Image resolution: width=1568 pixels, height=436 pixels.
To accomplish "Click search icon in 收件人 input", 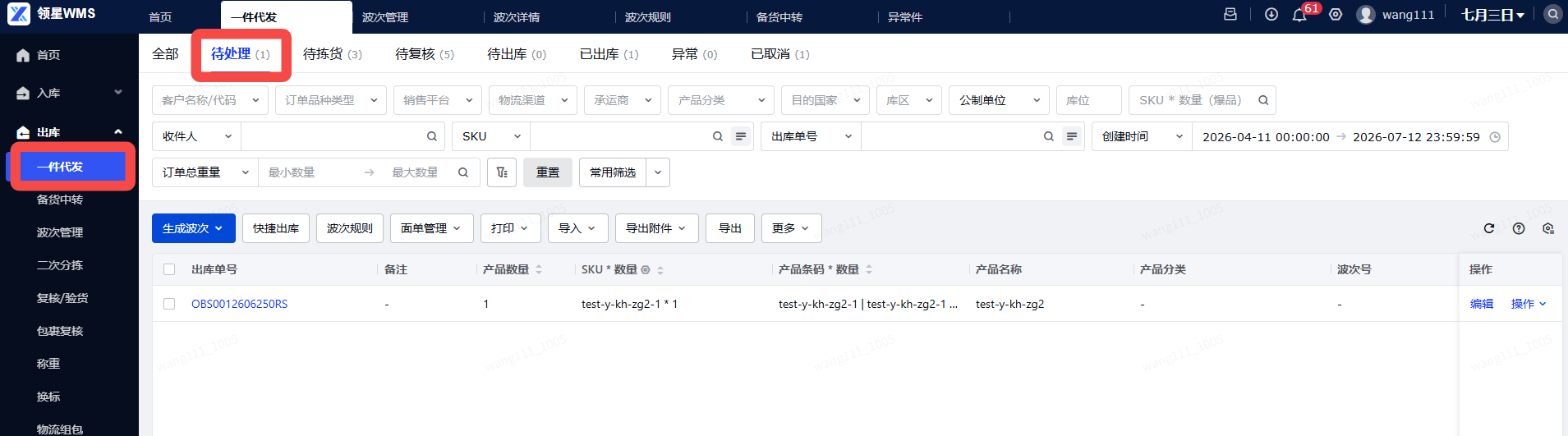I will pyautogui.click(x=432, y=136).
